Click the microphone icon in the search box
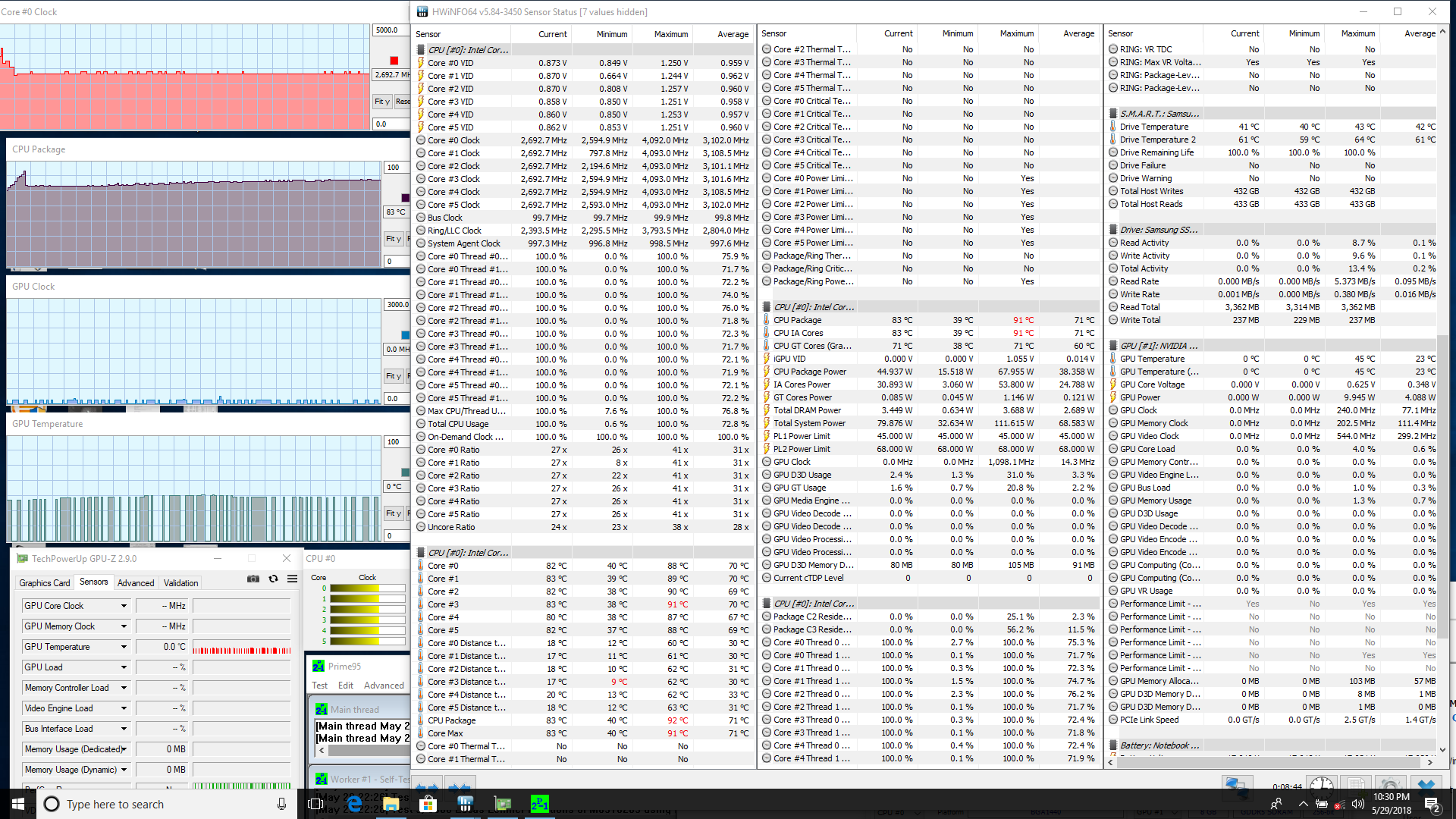Screen dimensions: 1456x819 pyautogui.click(x=281, y=804)
